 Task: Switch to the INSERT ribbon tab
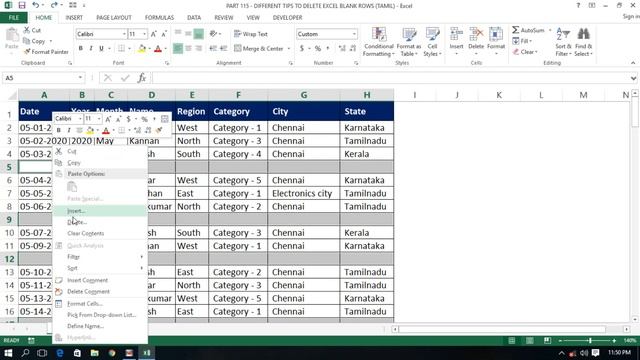click(x=74, y=18)
